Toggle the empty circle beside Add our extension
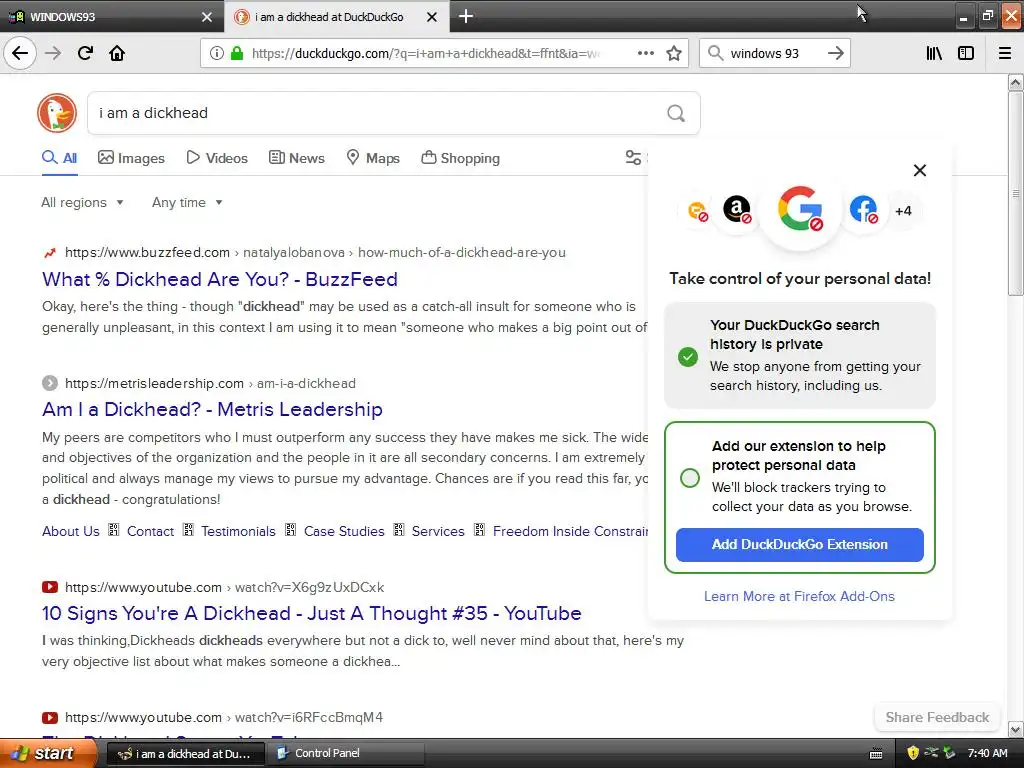 [x=690, y=478]
